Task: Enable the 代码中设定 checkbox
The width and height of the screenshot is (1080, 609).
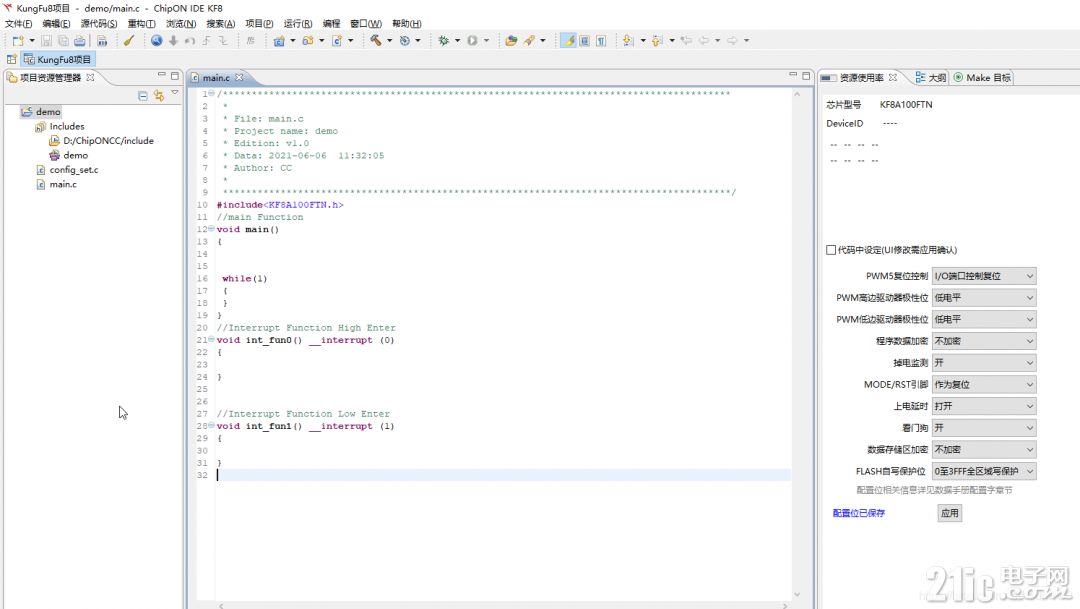Action: click(x=831, y=249)
